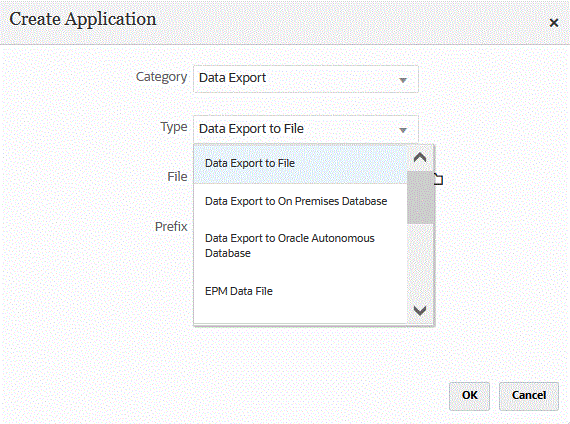Click the file browse folder icon
Image resolution: width=570 pixels, height=424 pixels.
pyautogui.click(x=439, y=179)
